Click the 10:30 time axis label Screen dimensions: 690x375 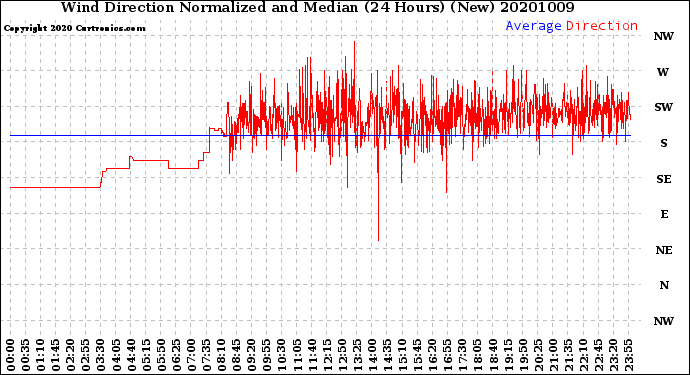(x=282, y=355)
